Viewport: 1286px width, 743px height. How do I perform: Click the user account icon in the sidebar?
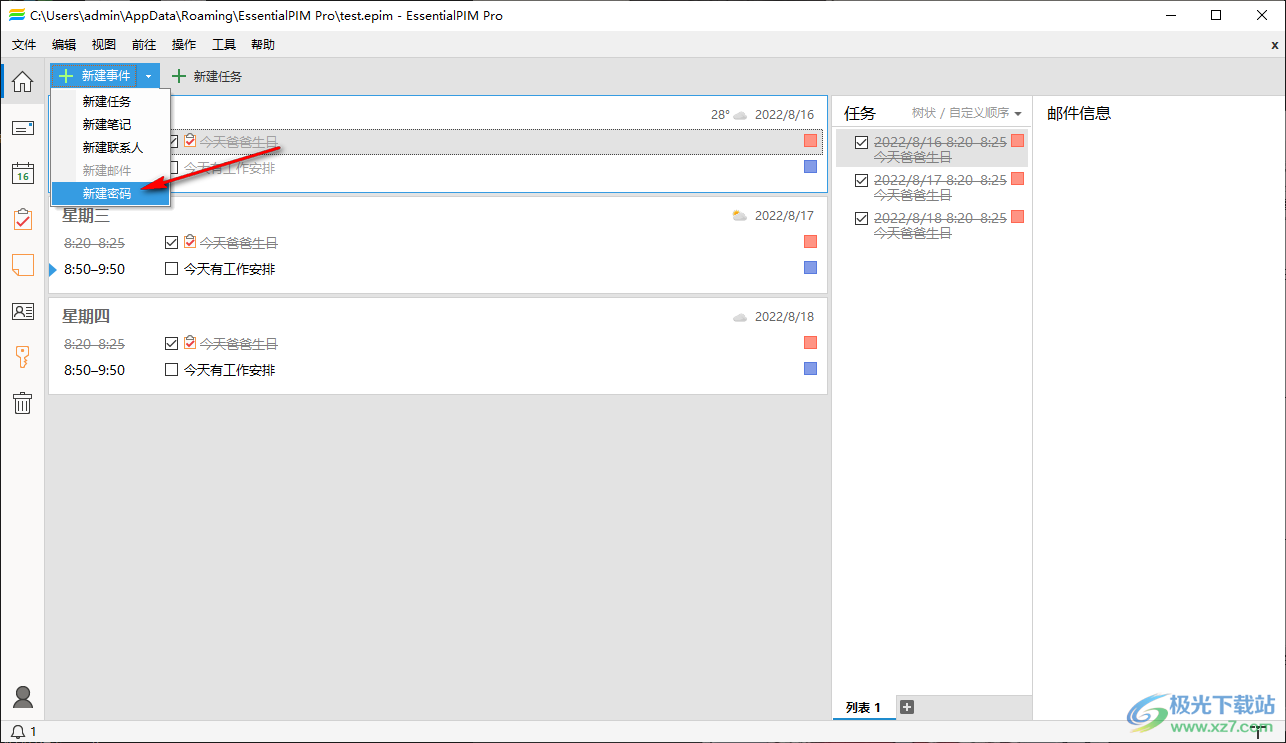pyautogui.click(x=22, y=697)
